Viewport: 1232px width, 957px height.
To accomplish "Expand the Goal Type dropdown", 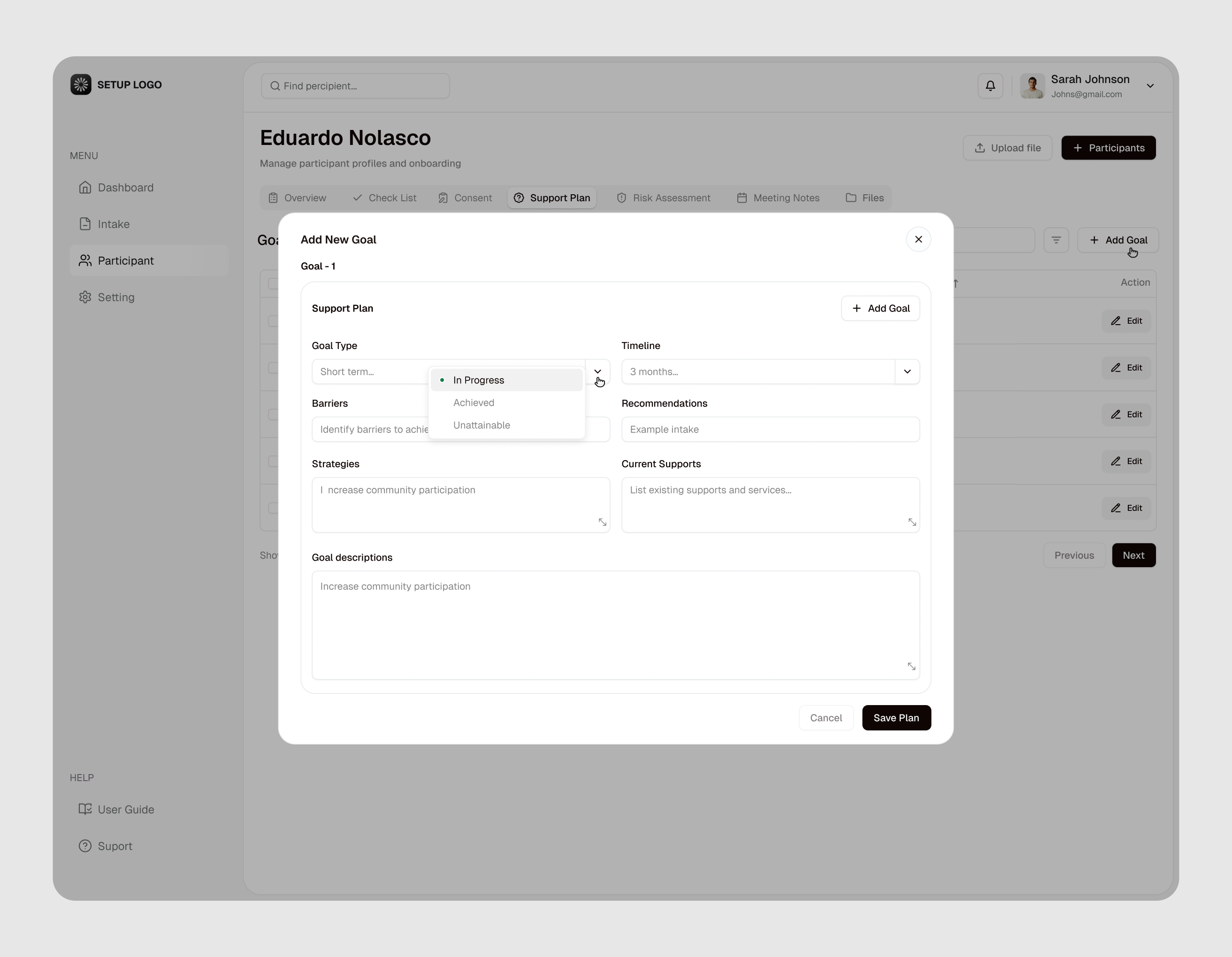I will pos(597,372).
